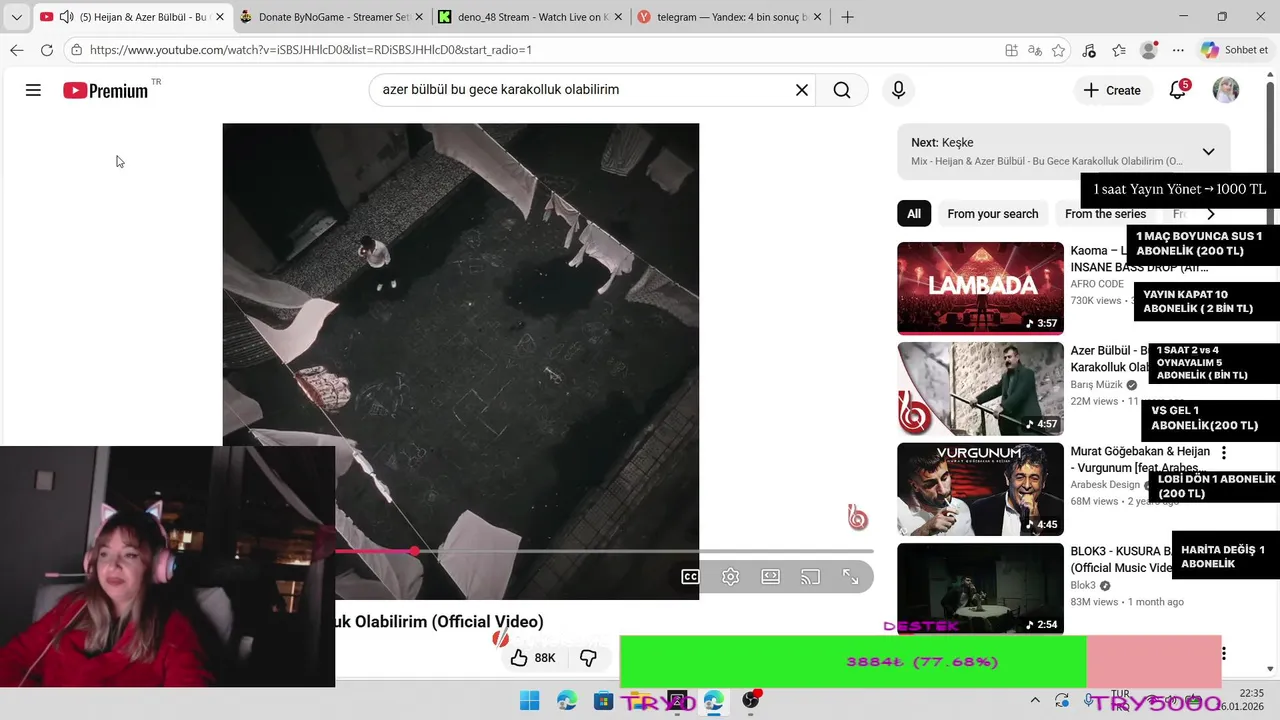This screenshot has height=720, width=1280.
Task: Open the Edge apps icon in address bar
Action: (x=1012, y=50)
